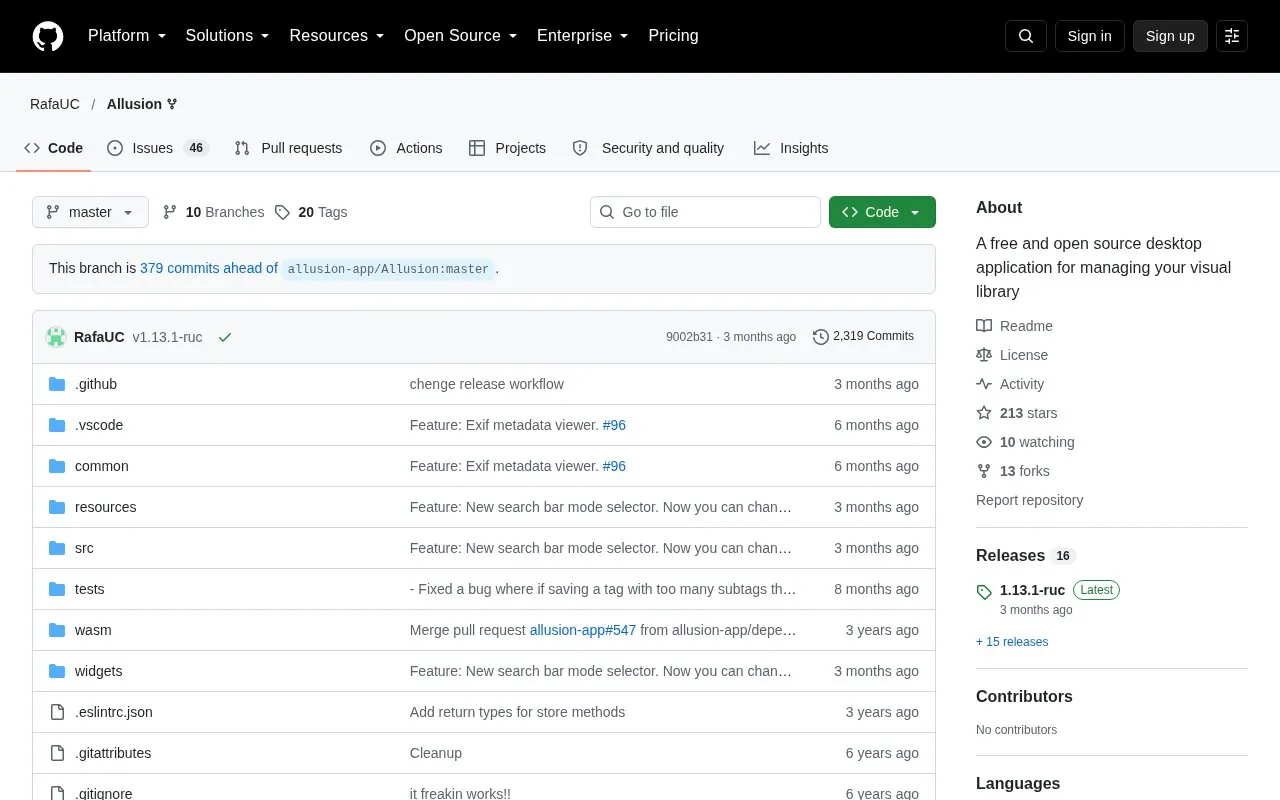Open the 379 commits ahead link

(209, 268)
